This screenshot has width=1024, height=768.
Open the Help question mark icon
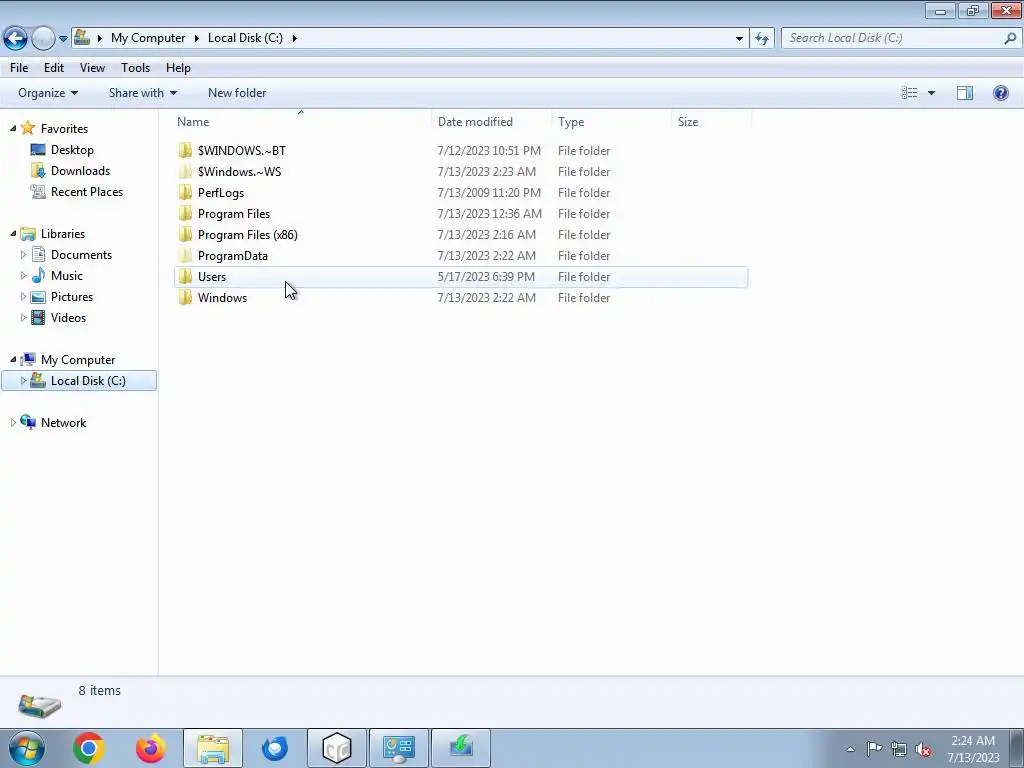[1000, 93]
